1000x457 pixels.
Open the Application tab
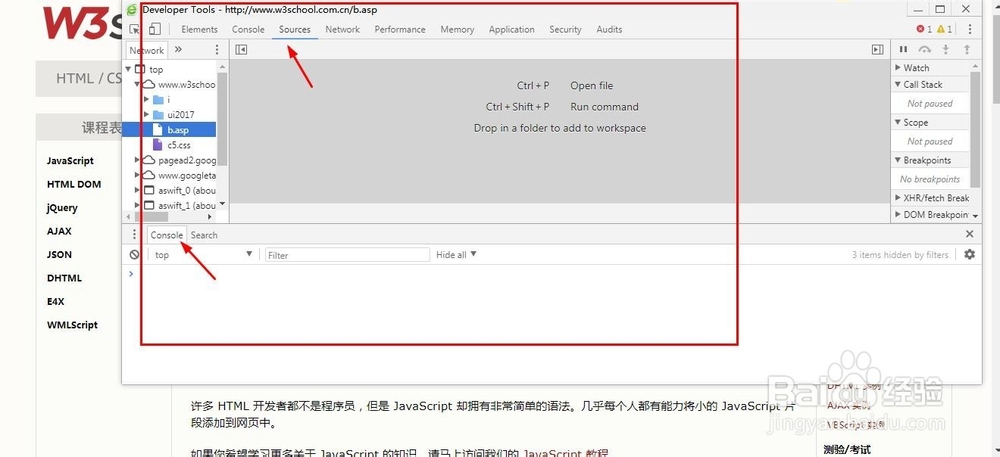(x=511, y=29)
